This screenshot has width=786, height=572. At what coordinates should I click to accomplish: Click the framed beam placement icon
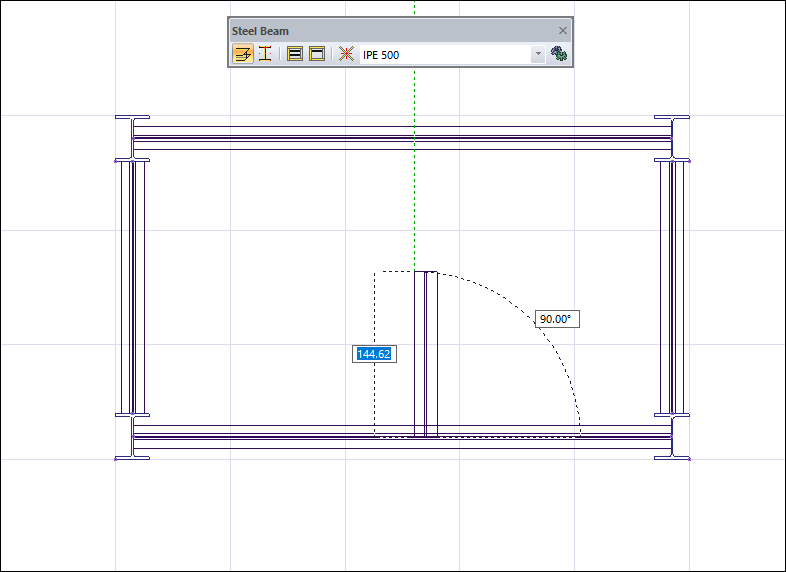pyautogui.click(x=317, y=54)
